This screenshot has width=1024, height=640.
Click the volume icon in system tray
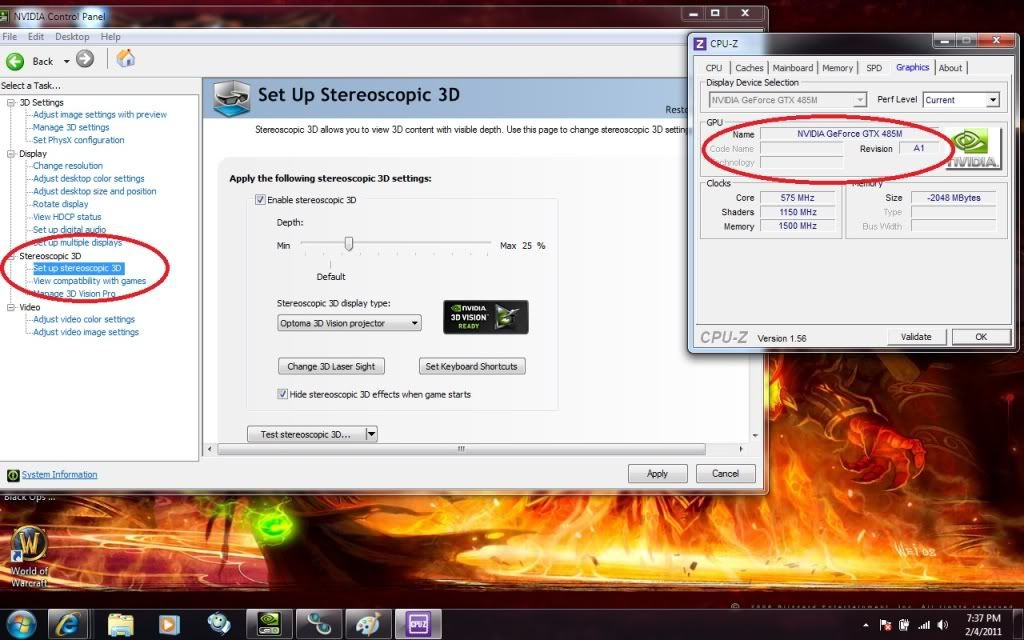[942, 625]
